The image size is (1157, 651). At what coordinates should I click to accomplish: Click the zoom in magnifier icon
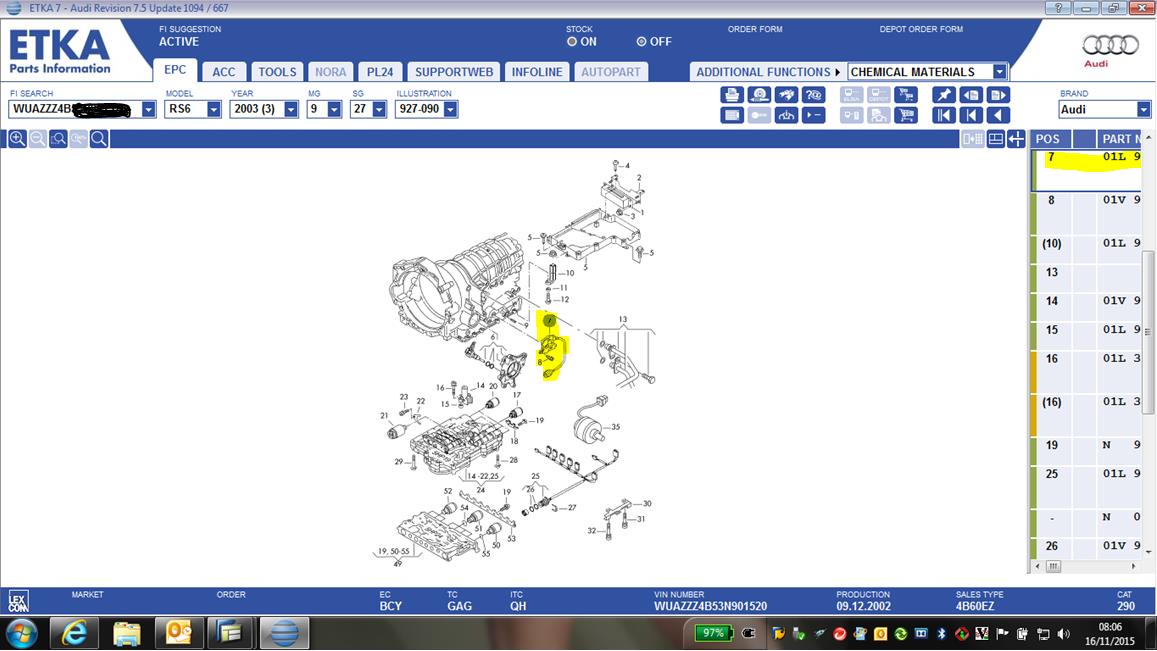[x=17, y=139]
